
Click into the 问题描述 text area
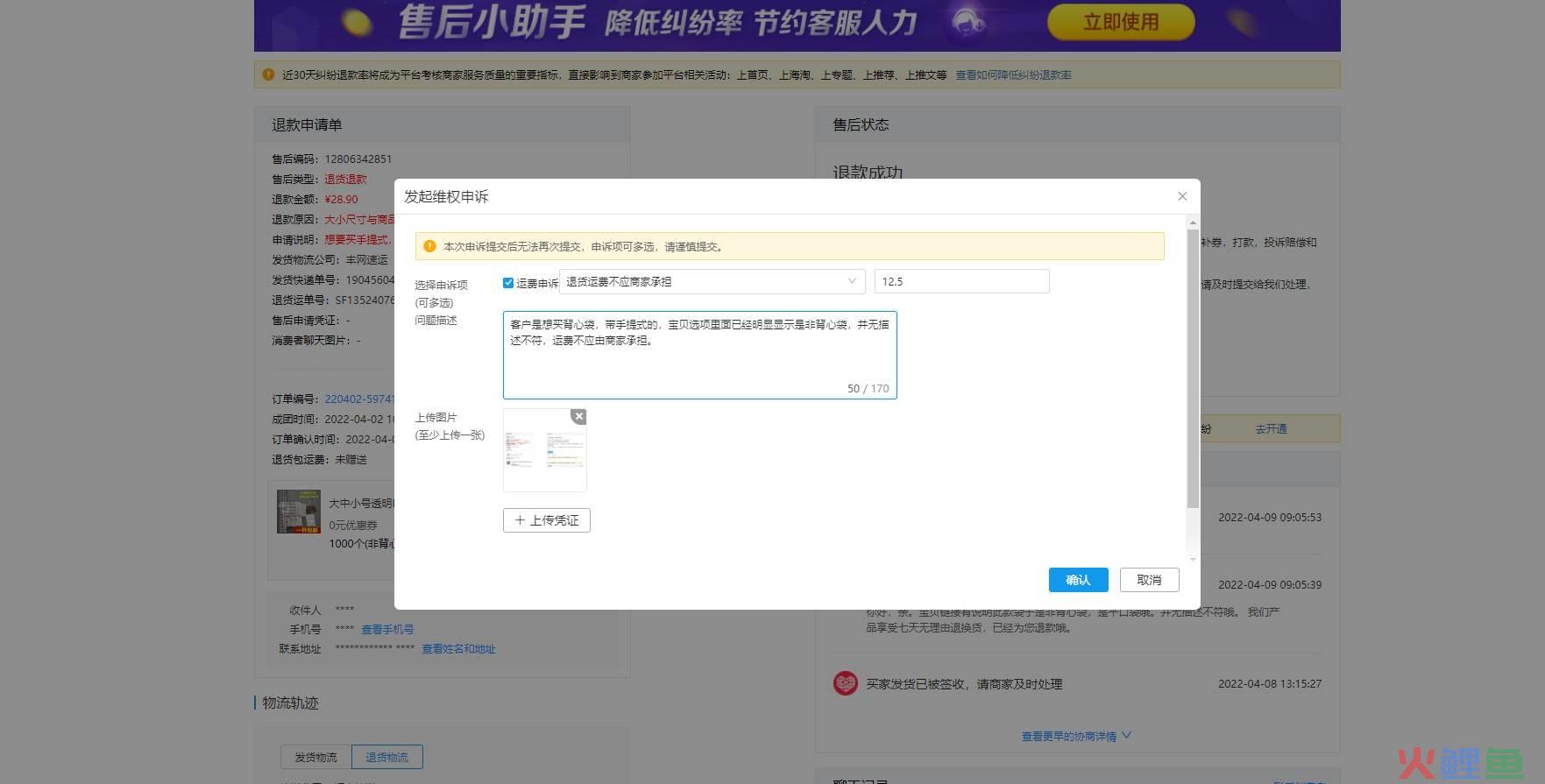point(699,355)
